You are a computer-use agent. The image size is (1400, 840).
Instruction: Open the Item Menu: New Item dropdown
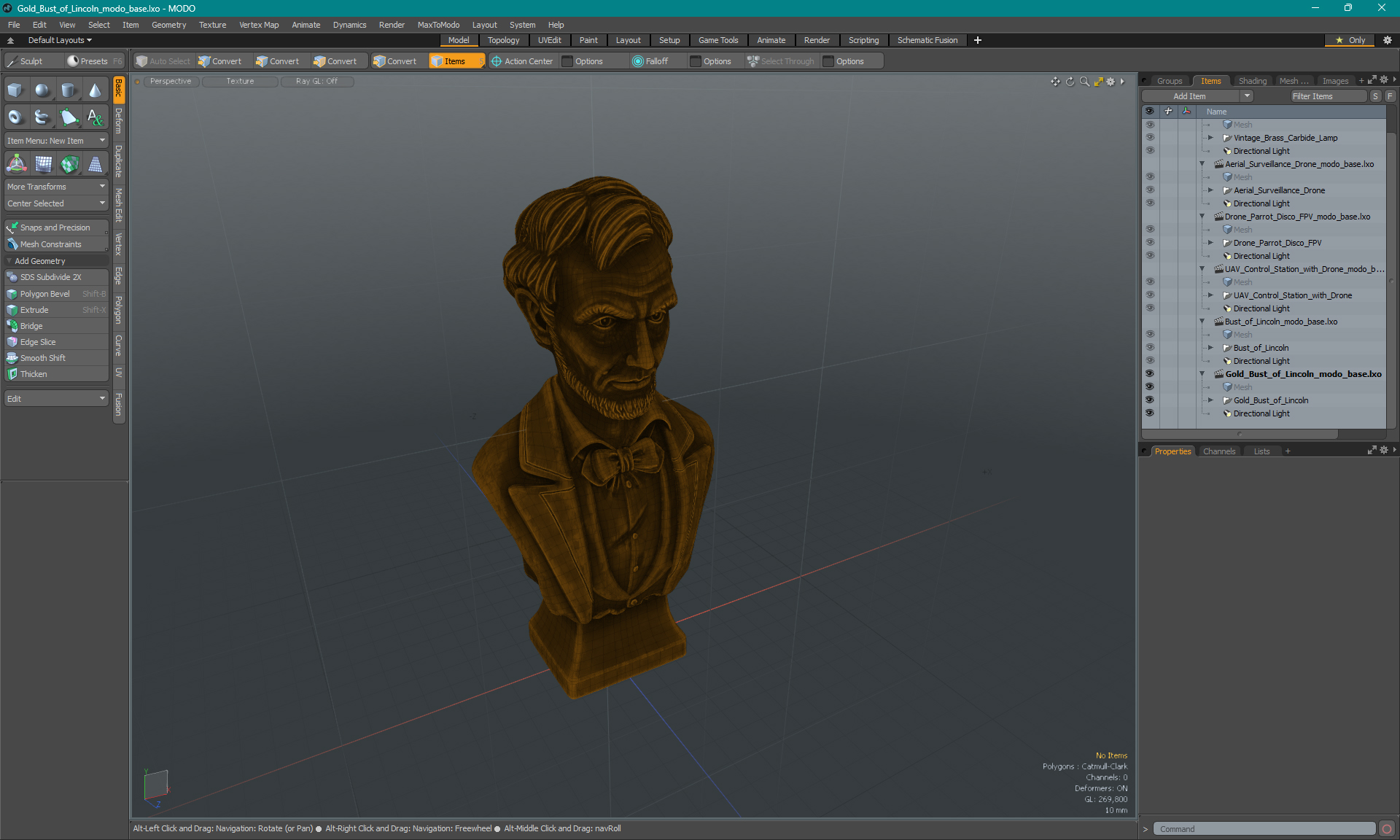(x=56, y=141)
